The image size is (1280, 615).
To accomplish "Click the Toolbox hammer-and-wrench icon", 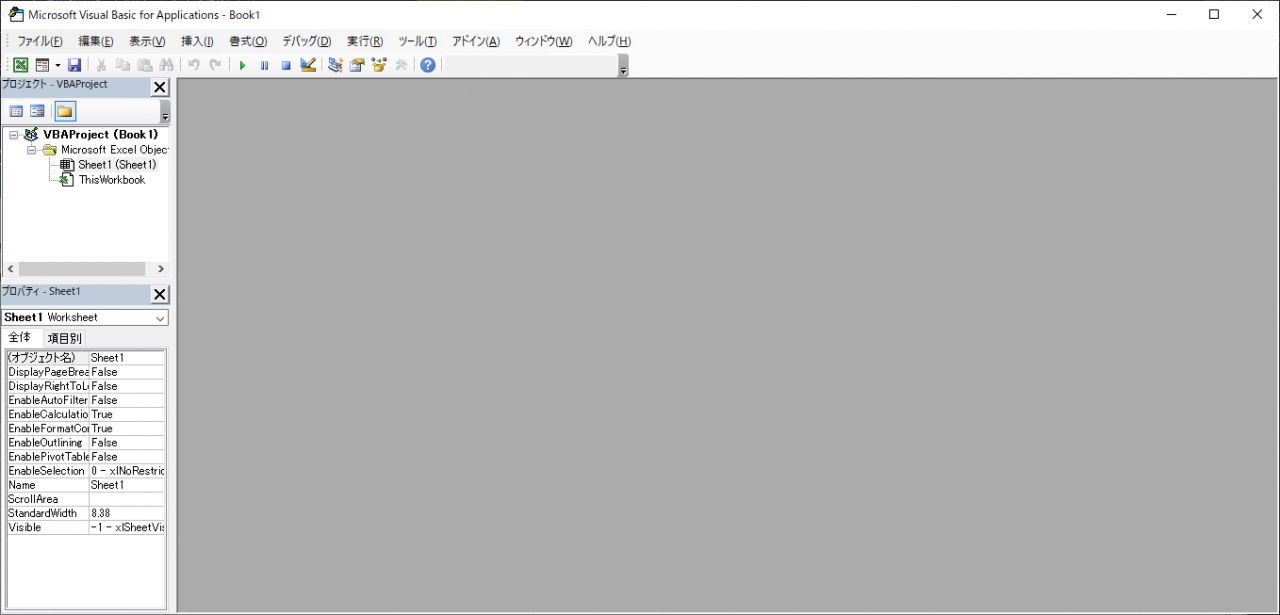I will point(401,65).
